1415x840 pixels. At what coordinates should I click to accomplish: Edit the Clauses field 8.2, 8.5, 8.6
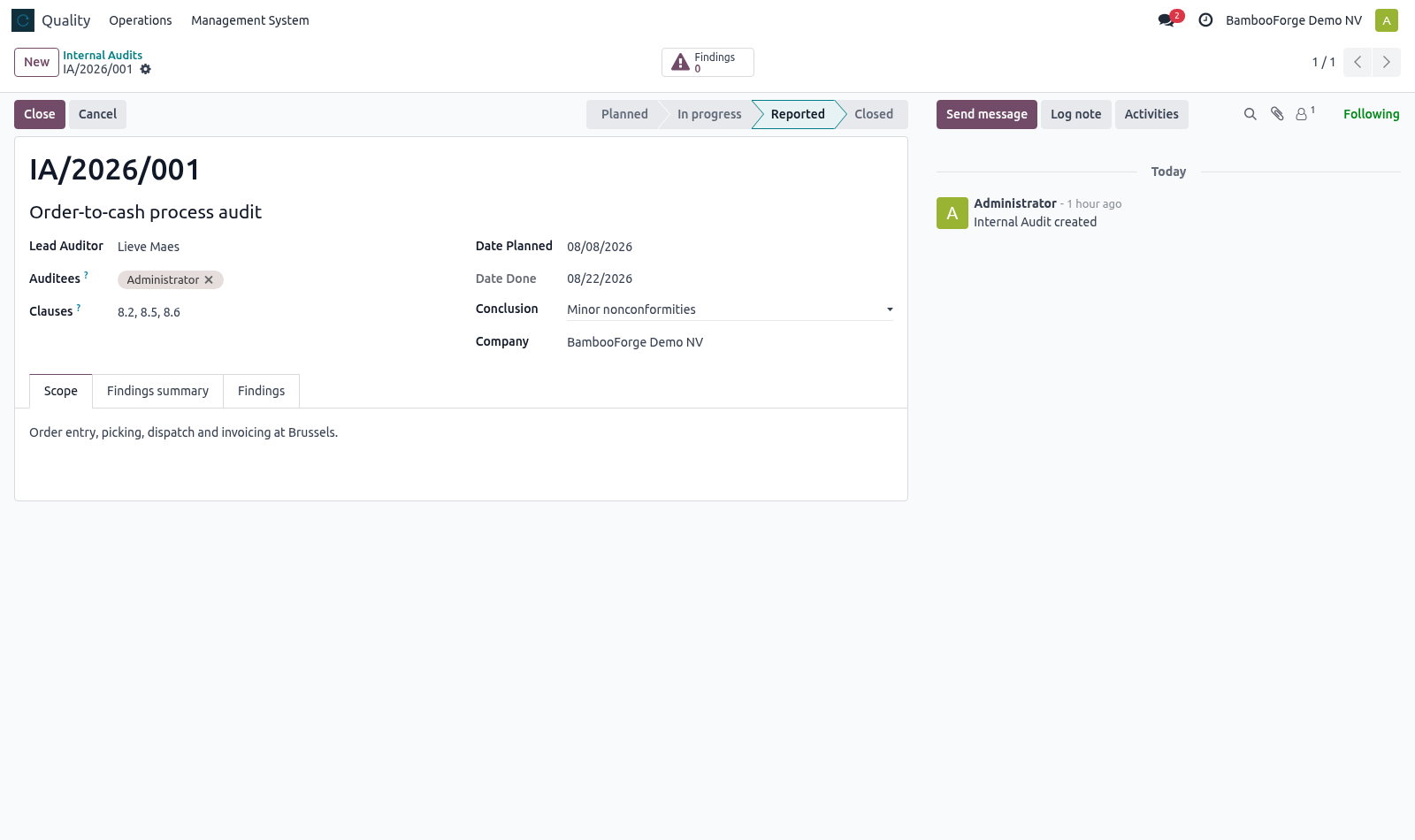point(282,312)
